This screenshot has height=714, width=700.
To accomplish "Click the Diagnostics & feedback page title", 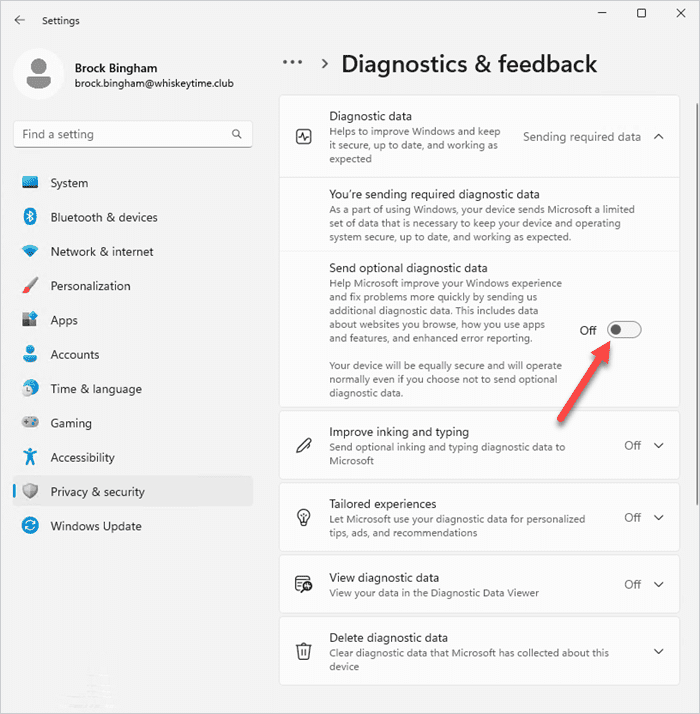I will tap(469, 64).
